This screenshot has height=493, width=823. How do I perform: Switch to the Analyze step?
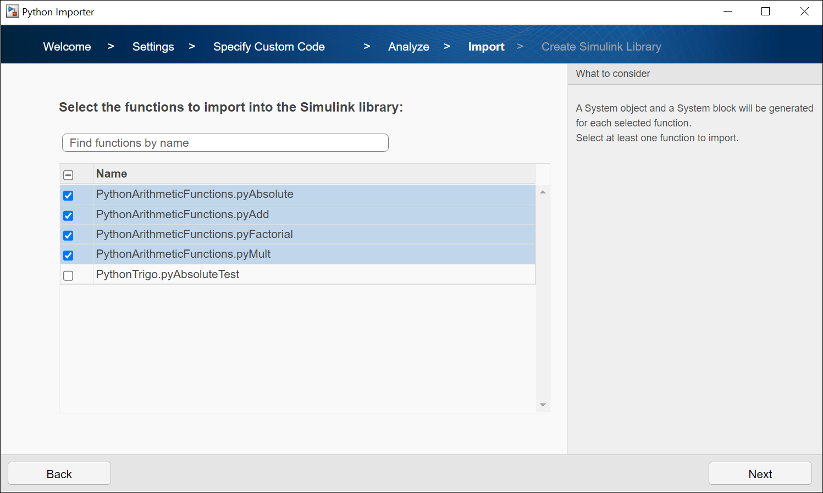(x=408, y=47)
